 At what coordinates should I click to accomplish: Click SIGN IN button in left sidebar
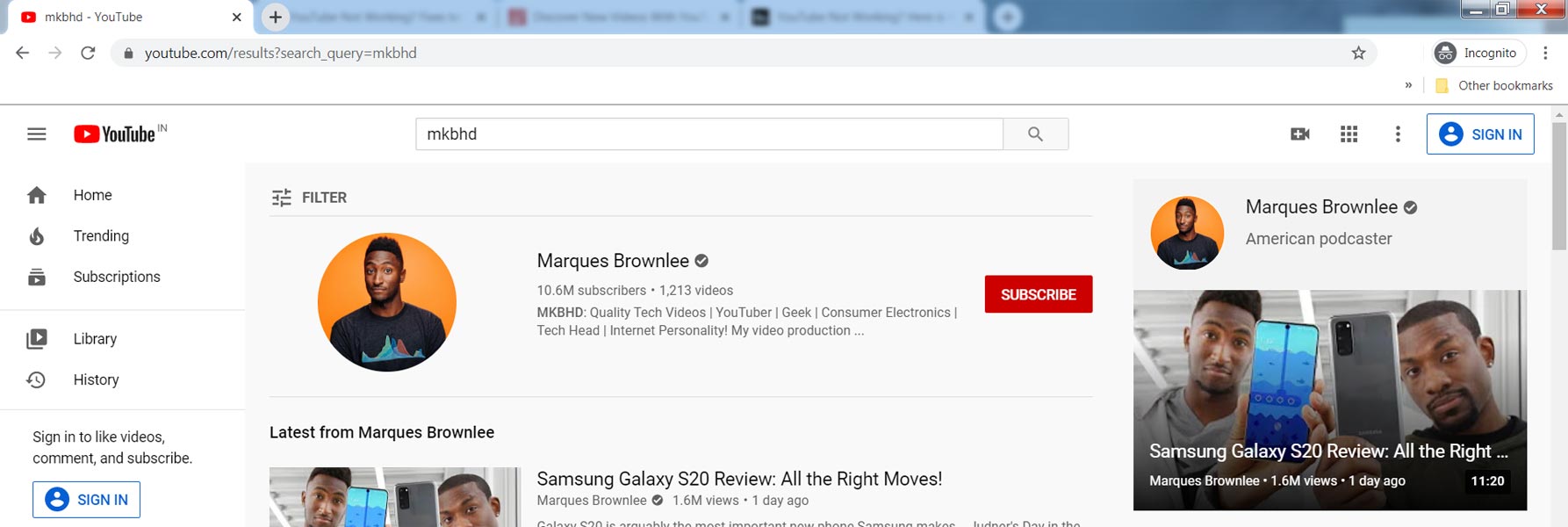click(86, 500)
